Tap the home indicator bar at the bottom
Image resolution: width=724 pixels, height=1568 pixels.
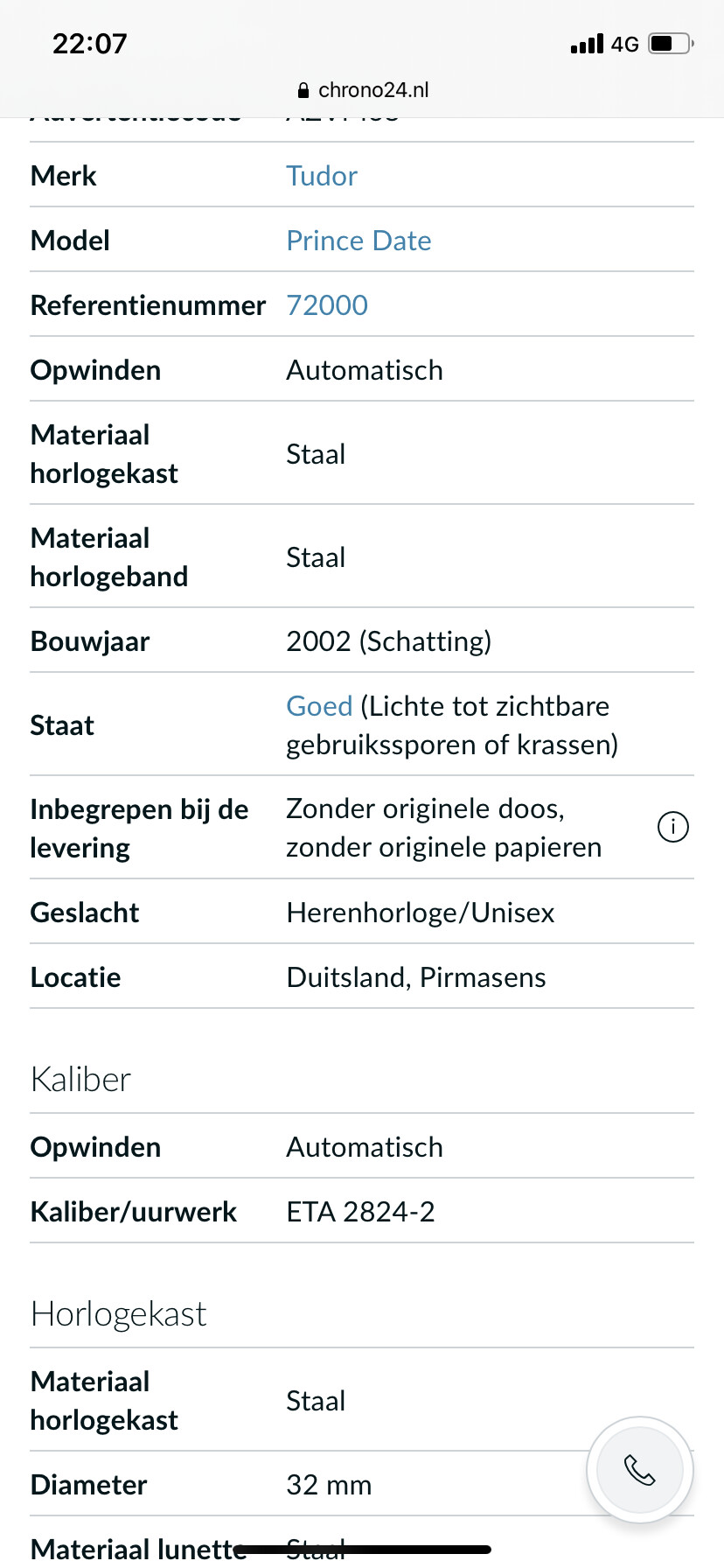click(362, 1550)
